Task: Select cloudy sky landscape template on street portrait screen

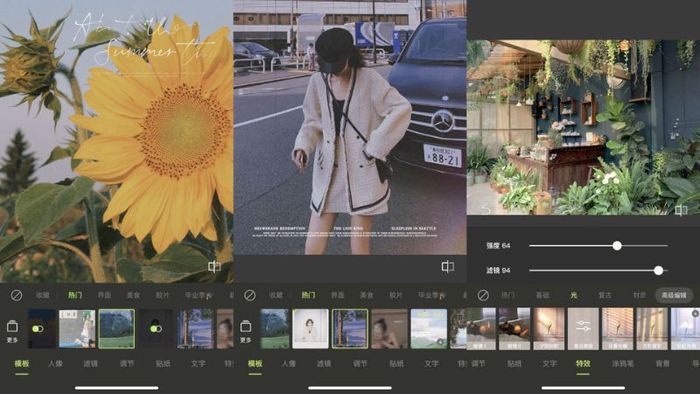Action: 429,329
